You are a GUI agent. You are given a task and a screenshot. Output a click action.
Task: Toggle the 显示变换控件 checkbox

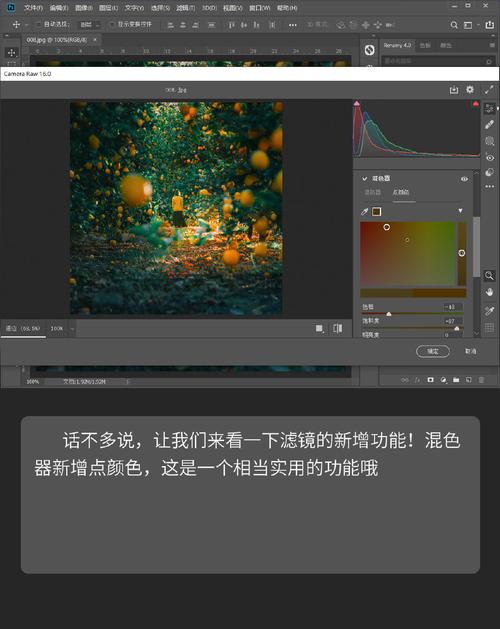click(112, 24)
